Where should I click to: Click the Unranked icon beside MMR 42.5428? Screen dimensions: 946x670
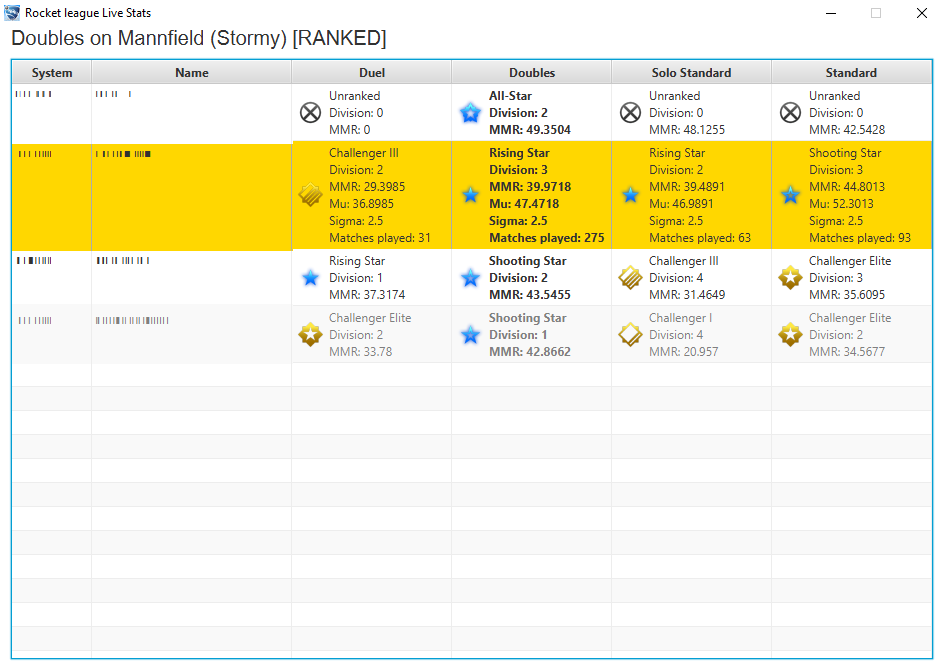[790, 113]
